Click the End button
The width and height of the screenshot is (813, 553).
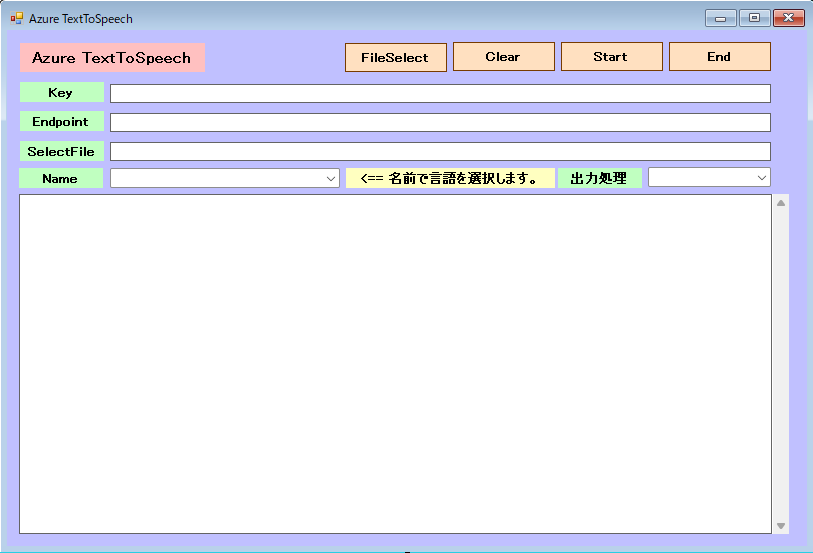[719, 57]
